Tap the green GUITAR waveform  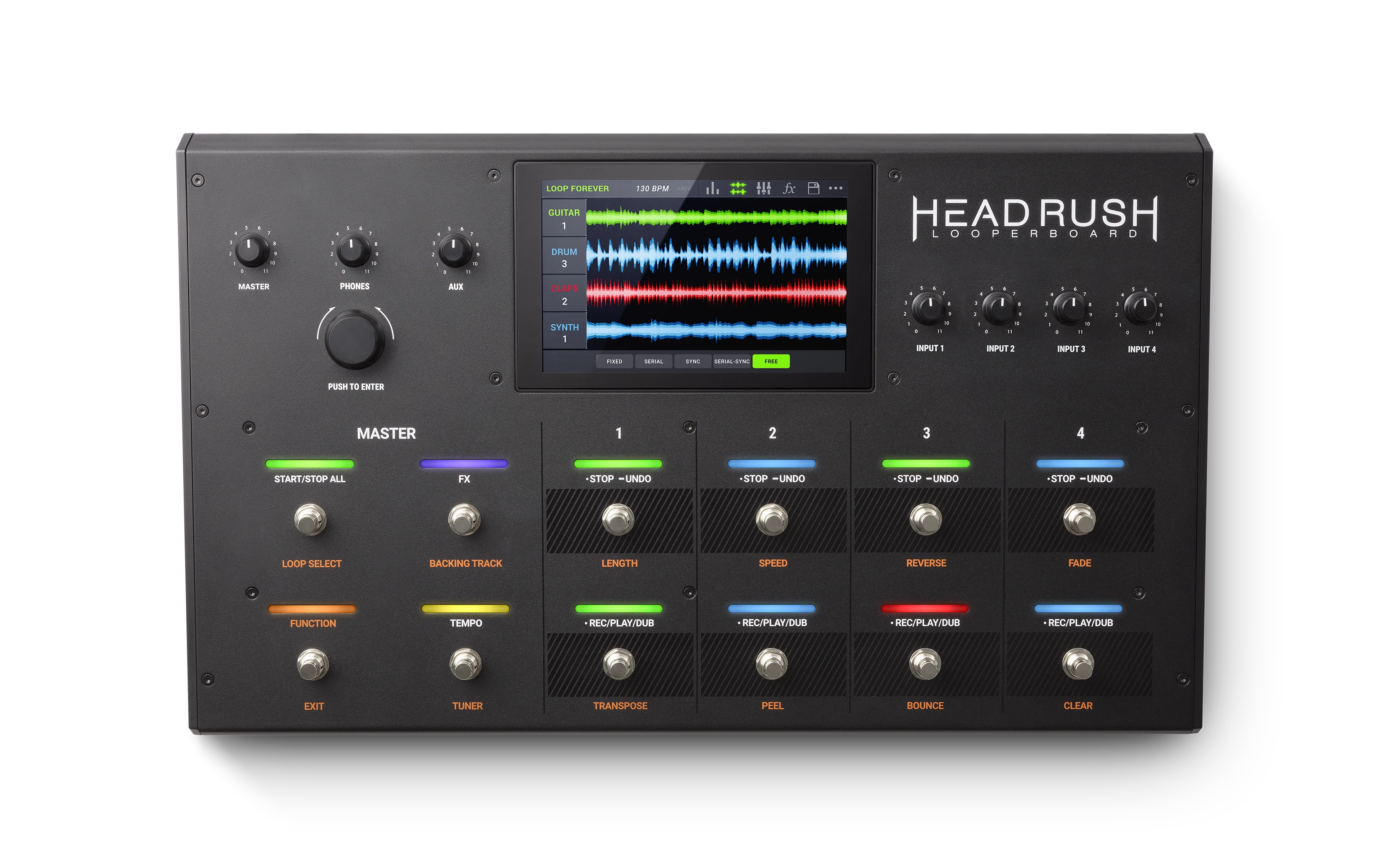click(x=716, y=217)
